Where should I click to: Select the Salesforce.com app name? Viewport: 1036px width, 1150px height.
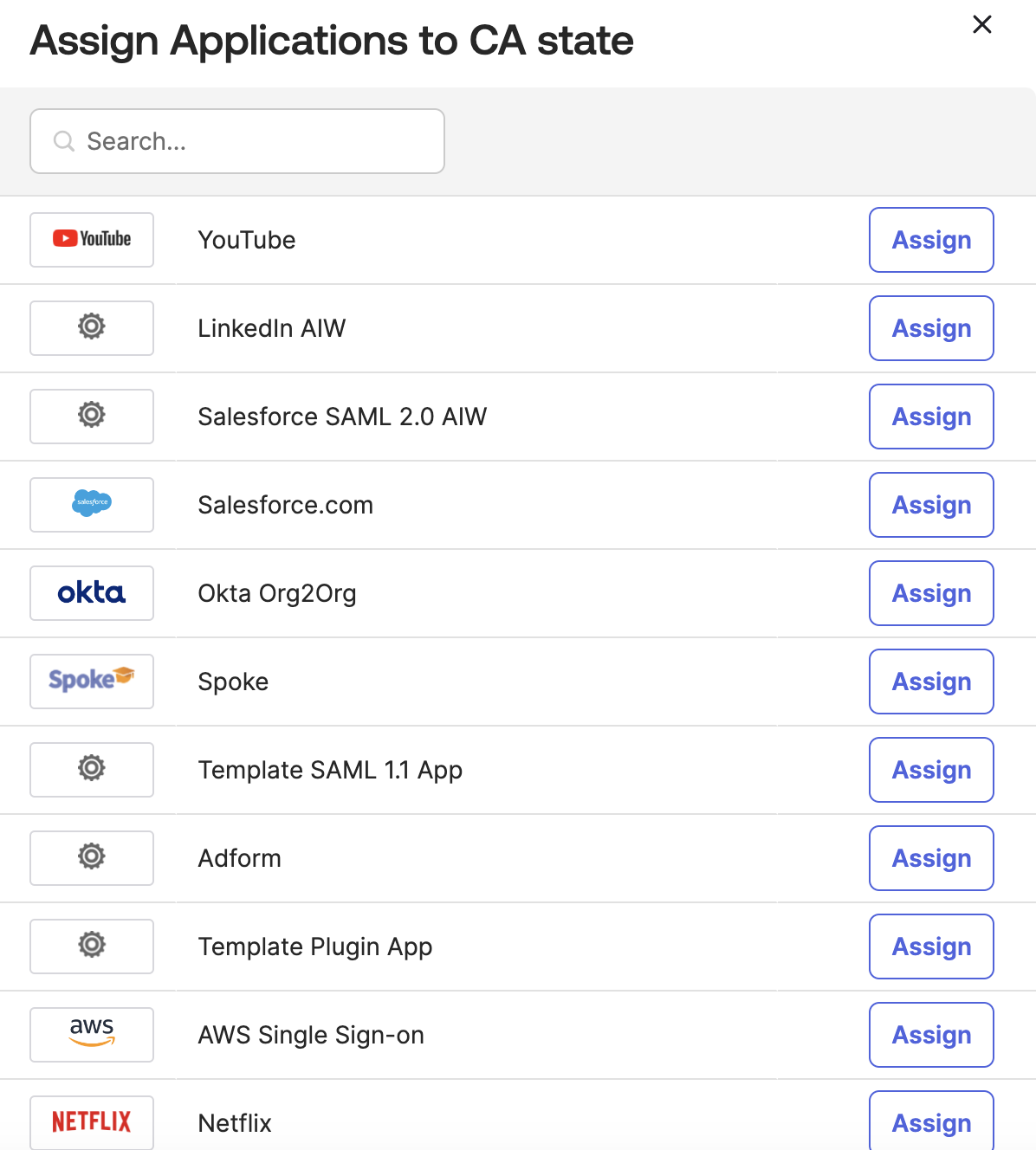[x=285, y=505]
